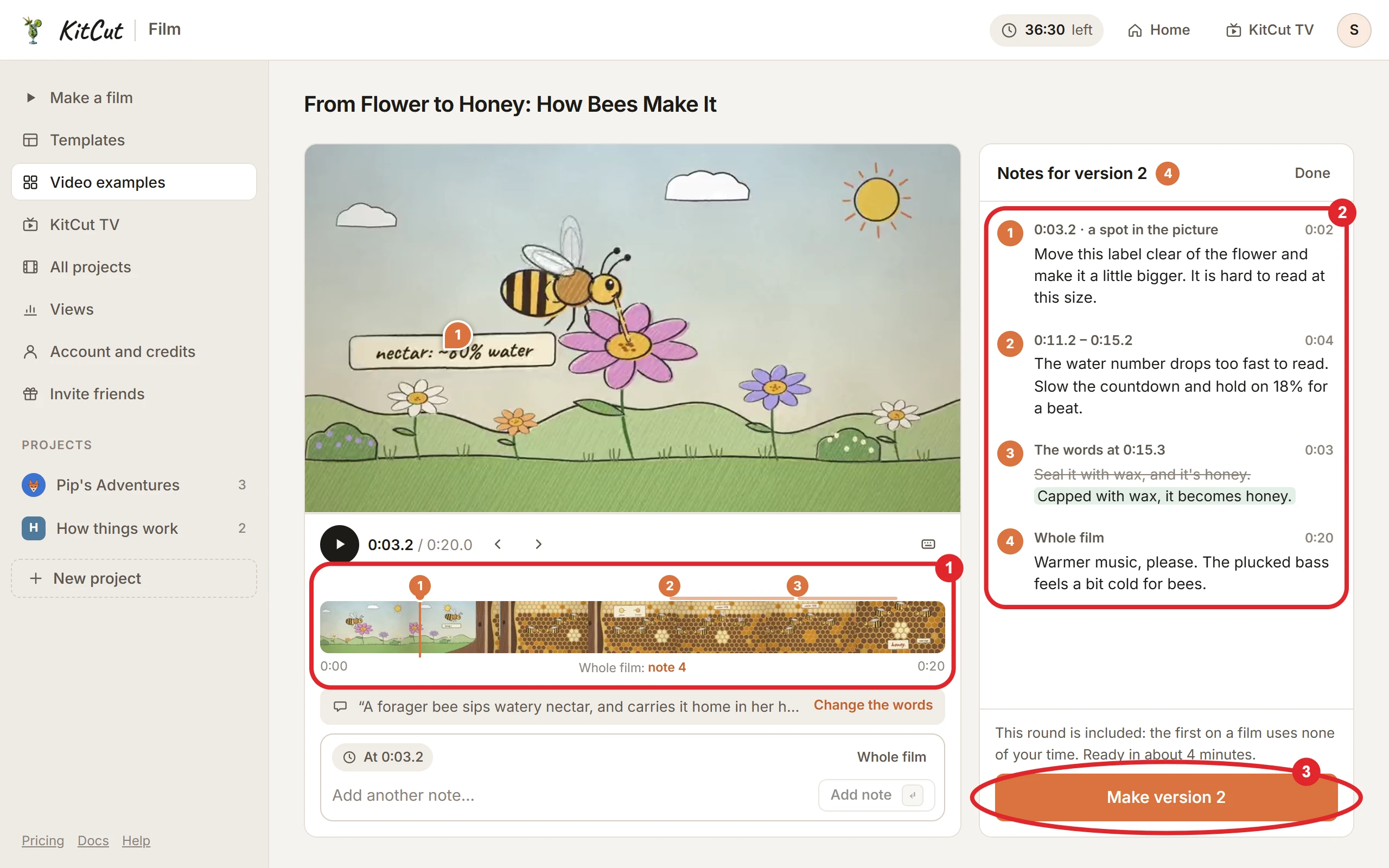
Task: Open Views page
Action: [x=133, y=309]
